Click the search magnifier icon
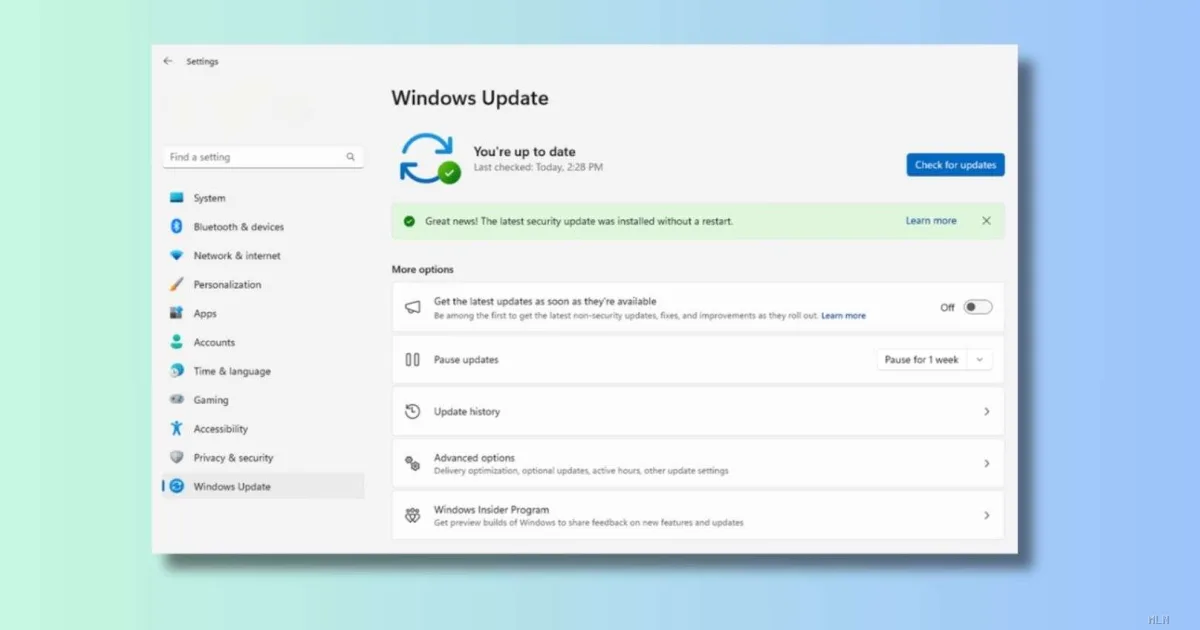The height and width of the screenshot is (630, 1200). [351, 157]
